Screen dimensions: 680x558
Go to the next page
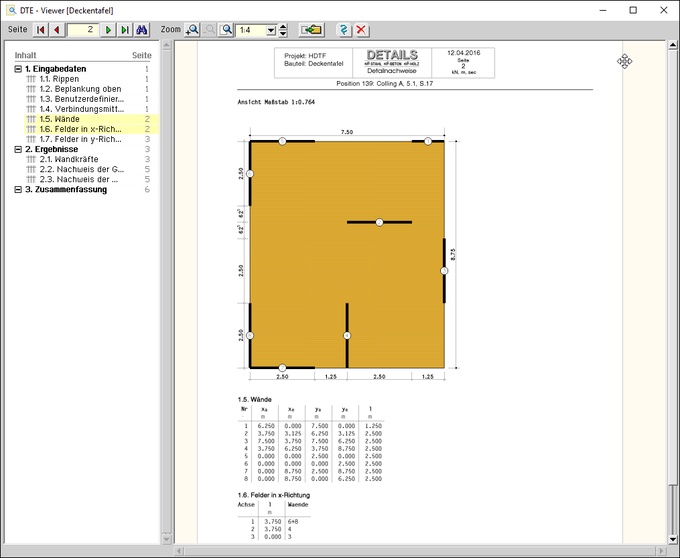point(110,30)
